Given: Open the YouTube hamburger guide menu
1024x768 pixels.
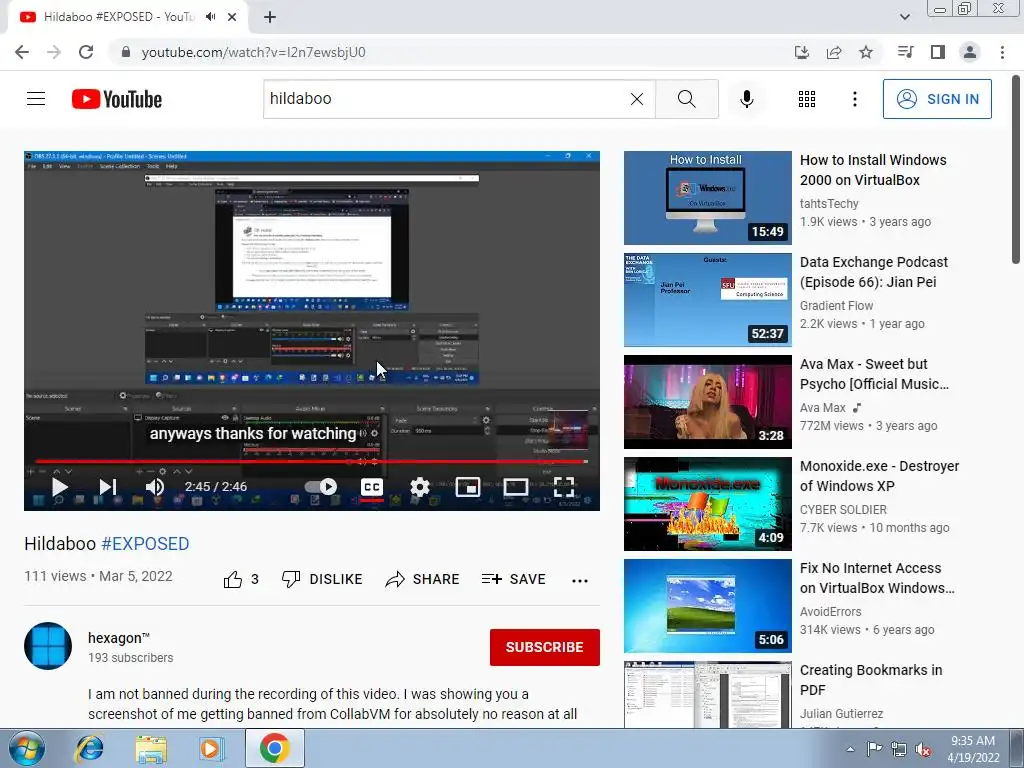Looking at the screenshot, I should 36,99.
